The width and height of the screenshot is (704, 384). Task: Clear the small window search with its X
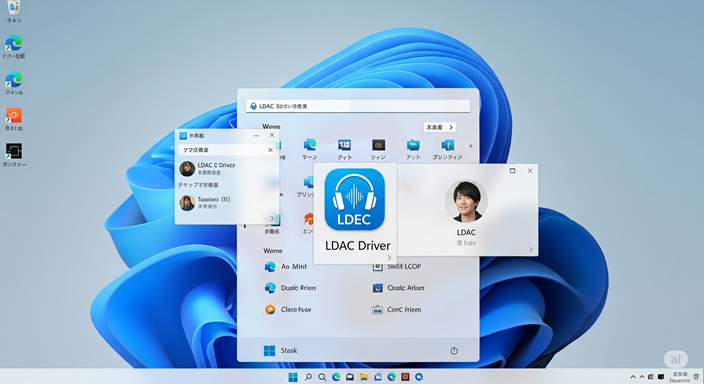tap(270, 150)
